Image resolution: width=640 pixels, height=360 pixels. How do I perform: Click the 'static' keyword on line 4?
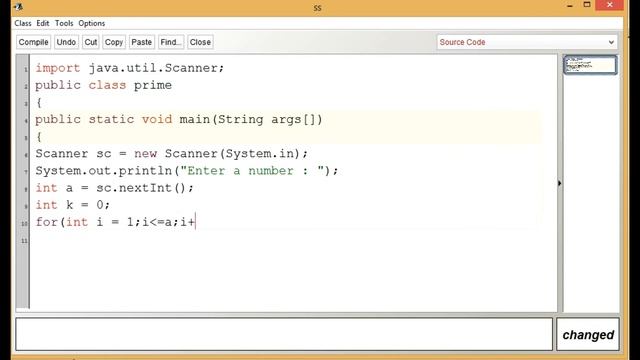point(111,120)
